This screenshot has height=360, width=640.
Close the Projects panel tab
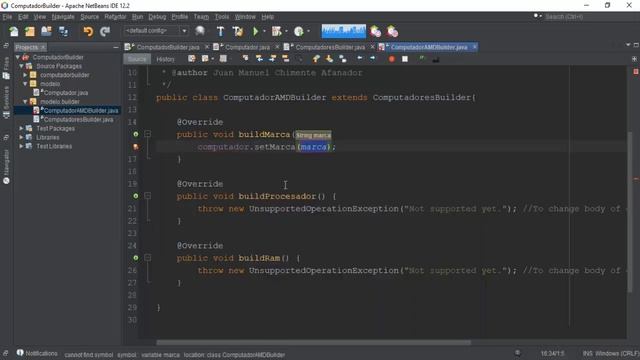43,47
